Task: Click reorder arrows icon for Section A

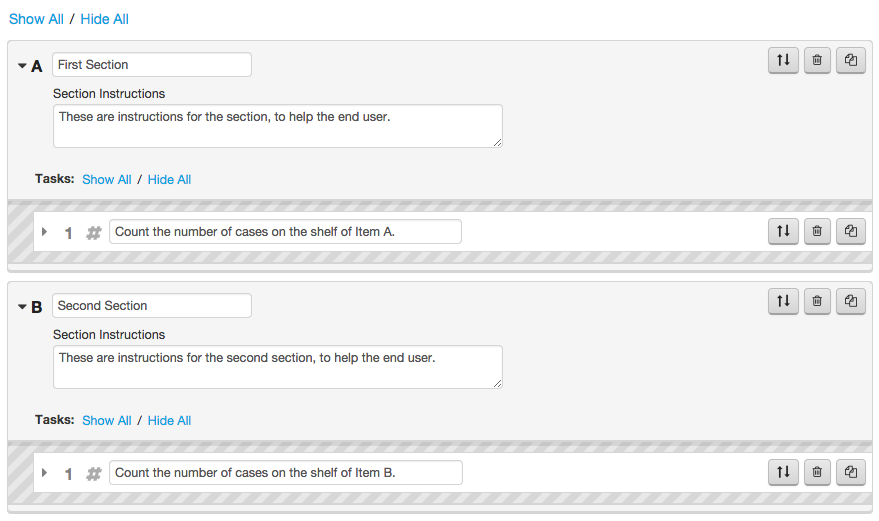Action: [x=783, y=60]
